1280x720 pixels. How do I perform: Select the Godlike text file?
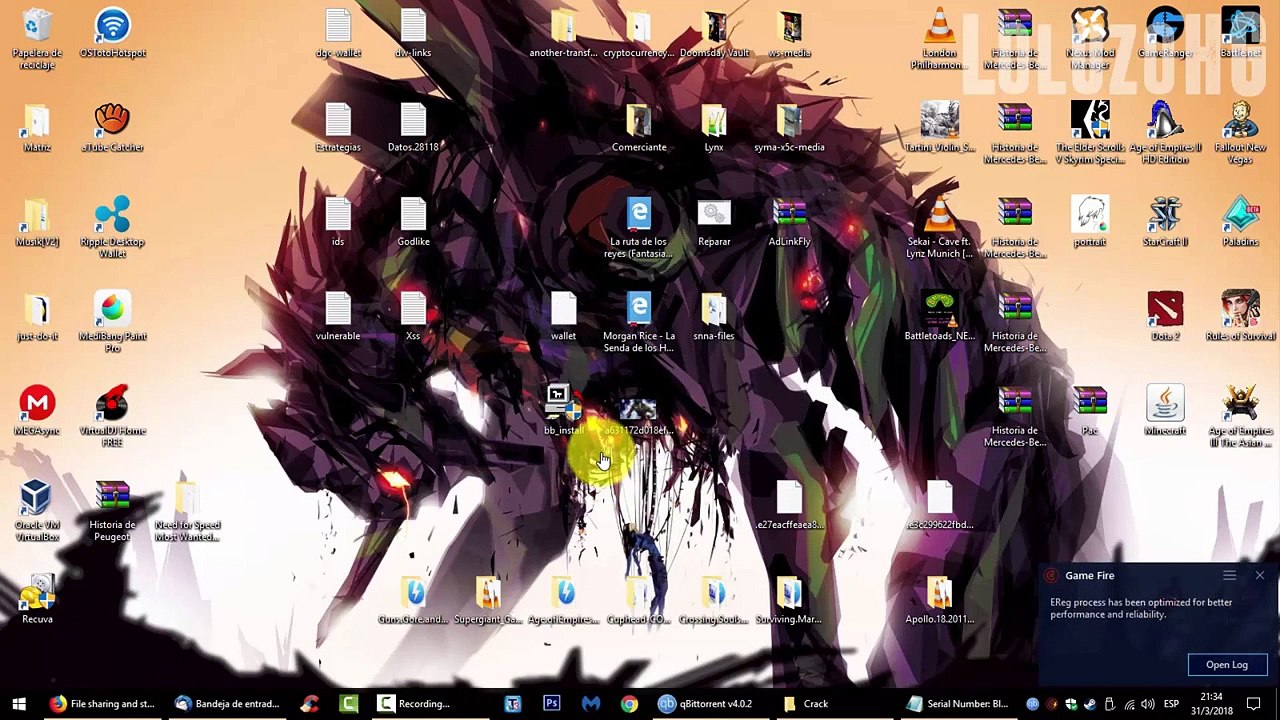click(413, 222)
